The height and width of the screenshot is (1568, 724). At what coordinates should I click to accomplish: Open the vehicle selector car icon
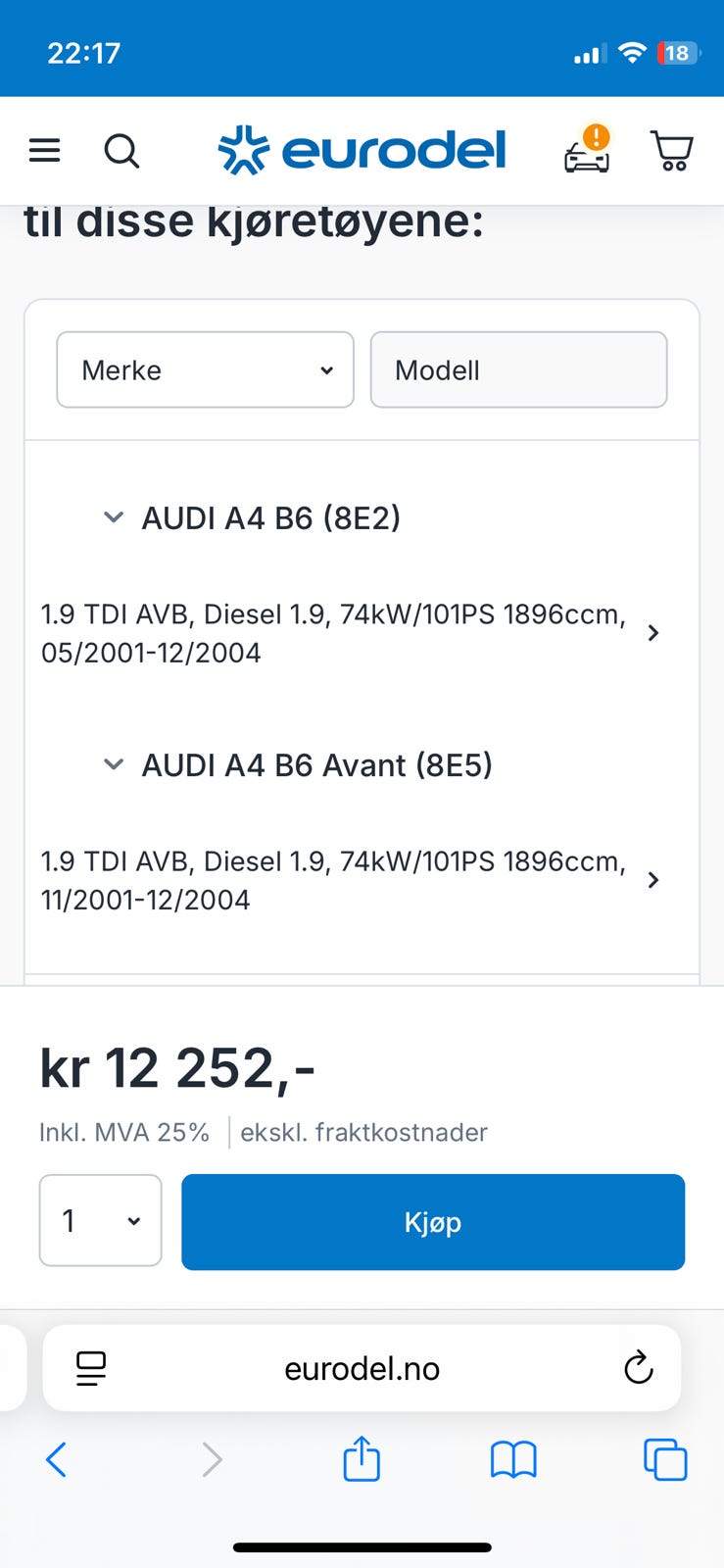pos(587,152)
